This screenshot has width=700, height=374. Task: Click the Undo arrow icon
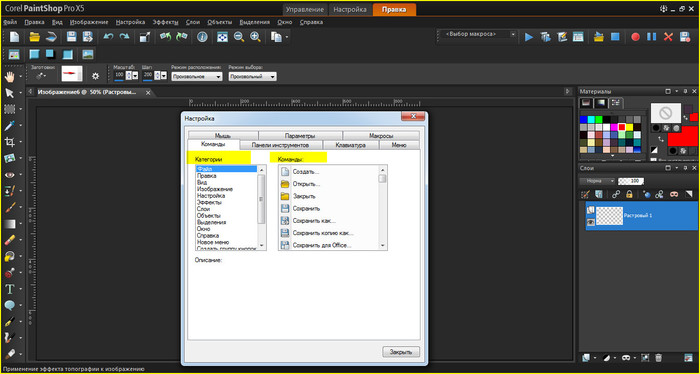pos(108,37)
